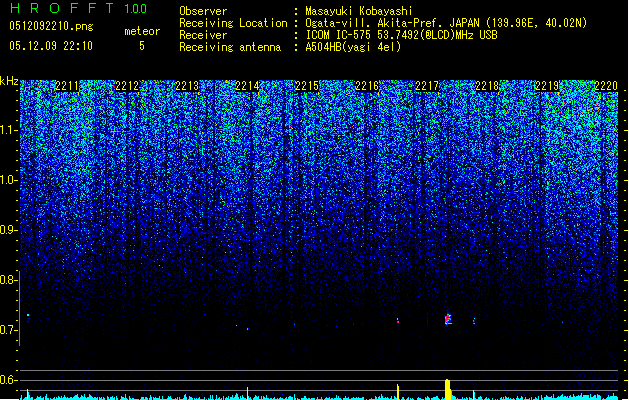Click the strong red meteor echo after 2217
The width and height of the screenshot is (629, 400).
tap(448, 319)
